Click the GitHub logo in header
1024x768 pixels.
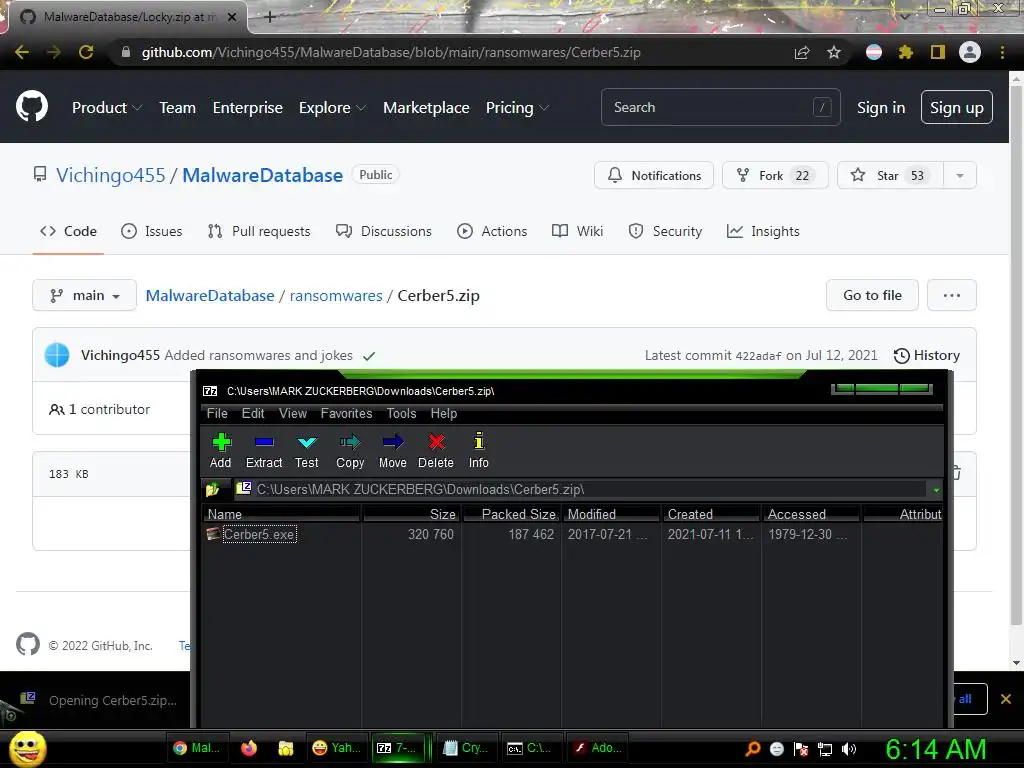coord(32,107)
